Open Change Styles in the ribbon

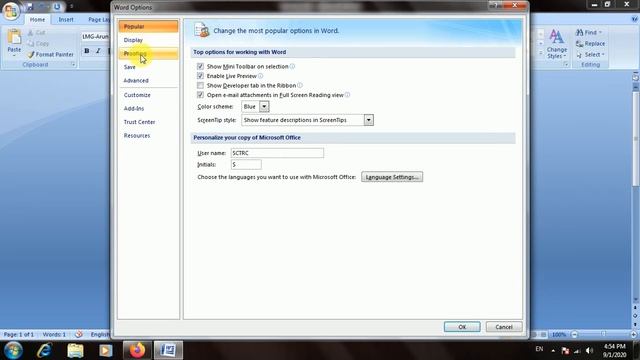(x=556, y=44)
